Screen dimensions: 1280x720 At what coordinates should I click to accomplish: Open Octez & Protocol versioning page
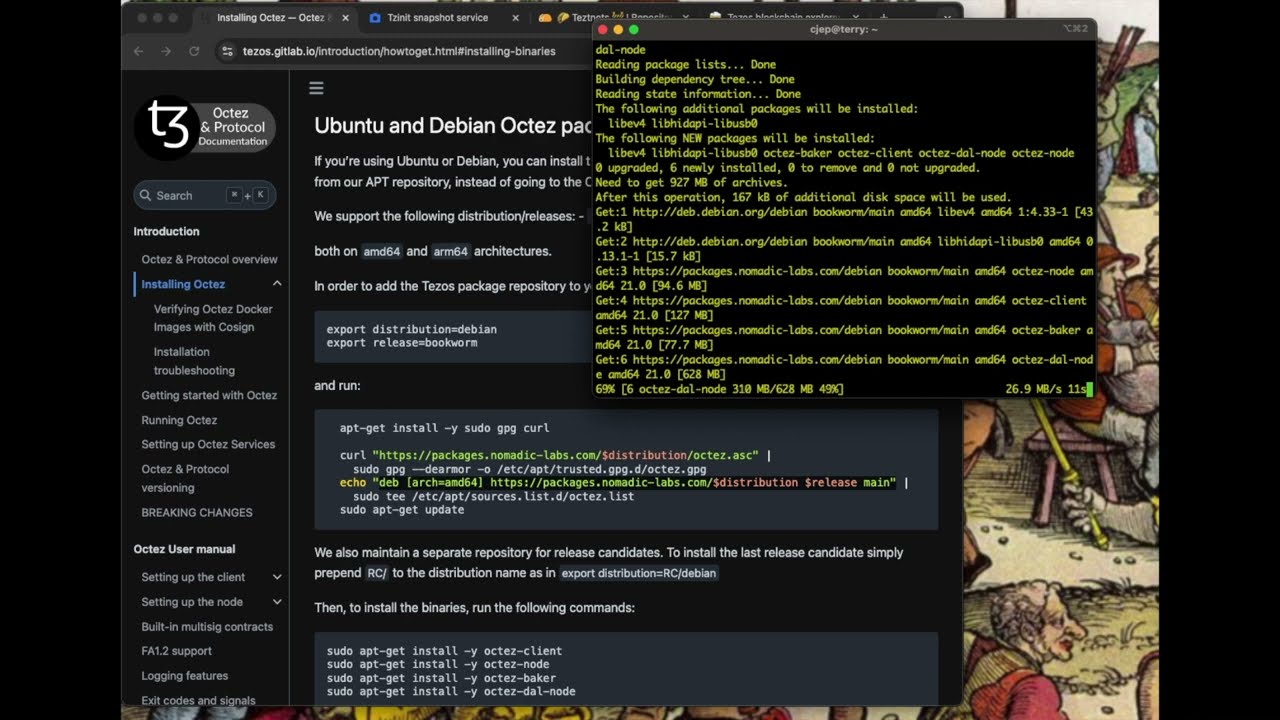tap(185, 478)
